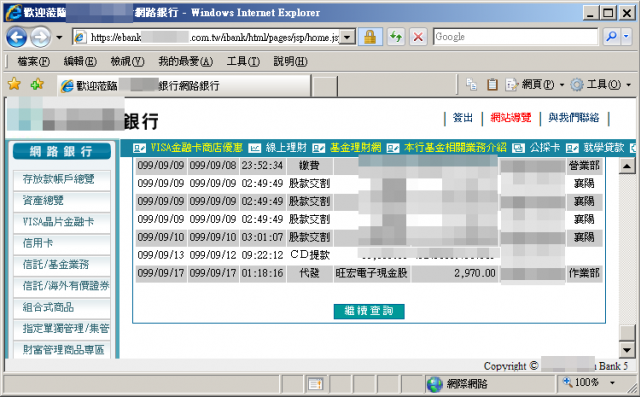This screenshot has width=640, height=397.
Task: Click the security lock icon in address bar
Action: 370,37
